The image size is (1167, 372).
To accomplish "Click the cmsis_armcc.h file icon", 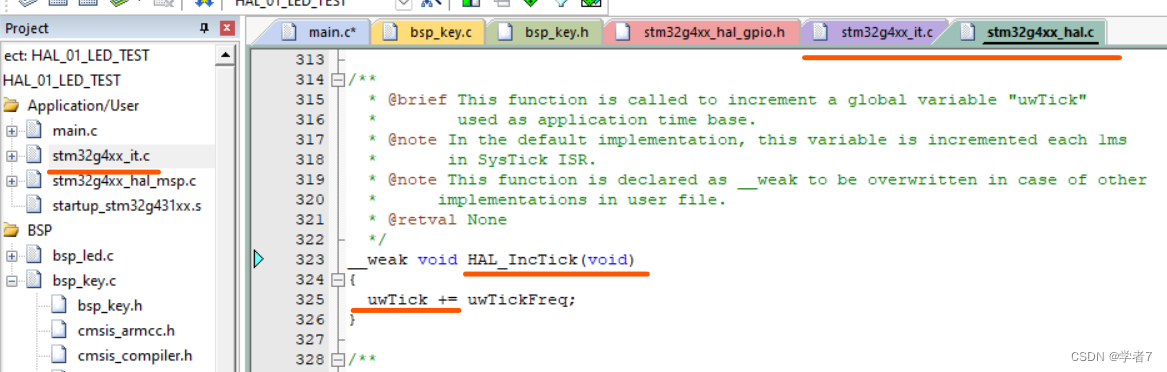I will (60, 330).
